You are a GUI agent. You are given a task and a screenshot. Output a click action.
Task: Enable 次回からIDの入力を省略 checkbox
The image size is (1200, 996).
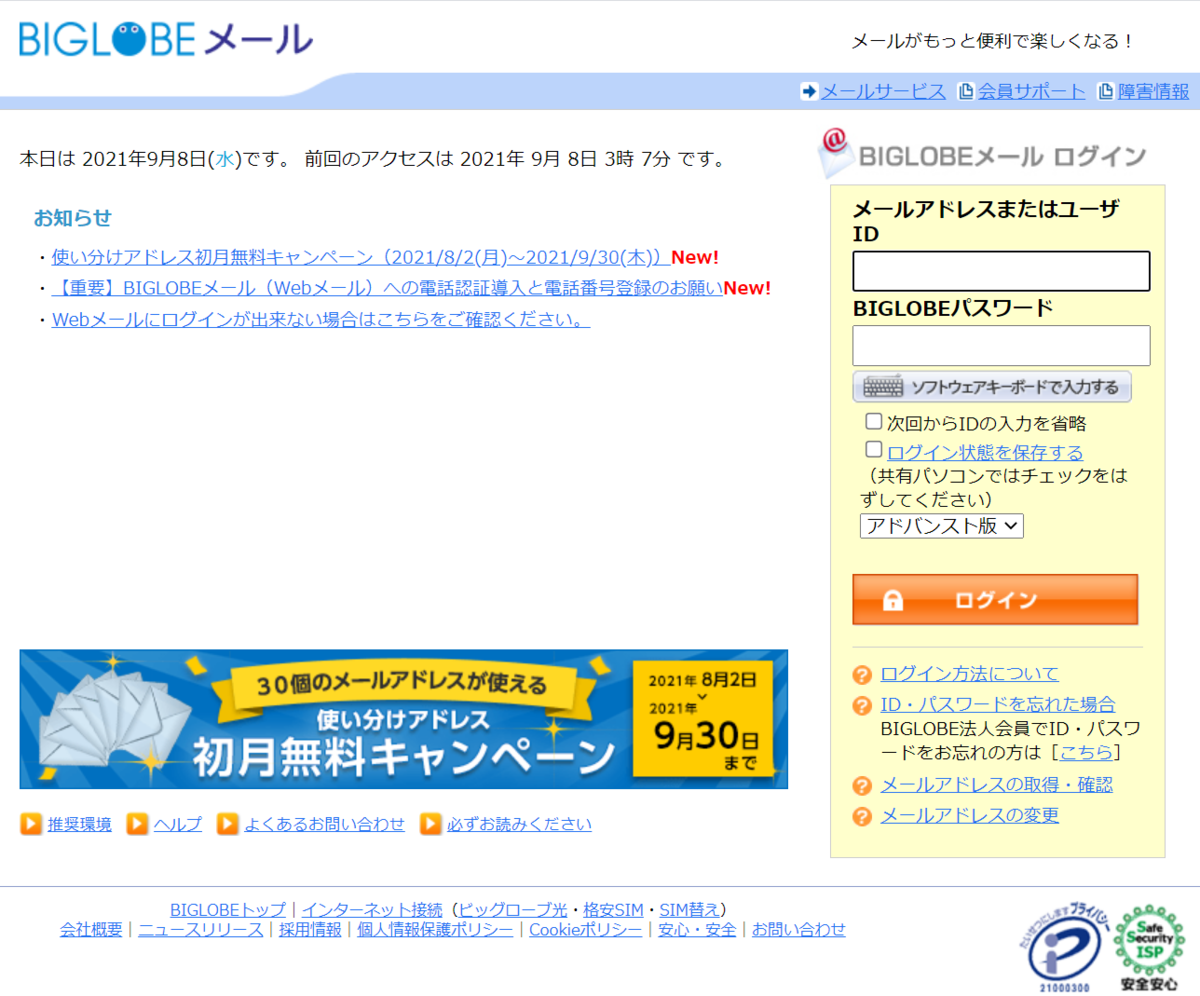(x=874, y=421)
